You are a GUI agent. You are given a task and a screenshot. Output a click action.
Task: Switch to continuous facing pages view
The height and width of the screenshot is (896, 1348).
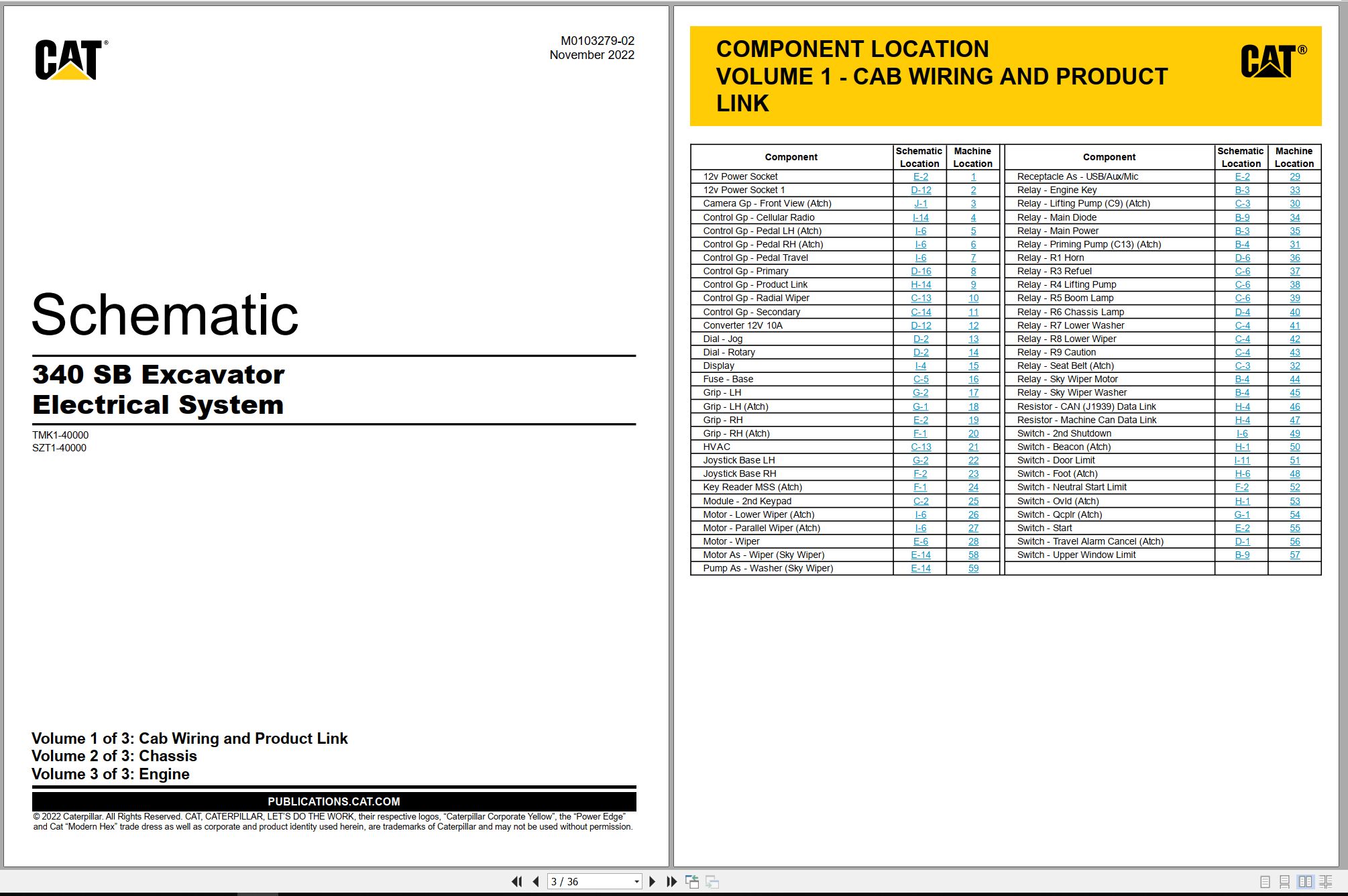click(x=1326, y=882)
